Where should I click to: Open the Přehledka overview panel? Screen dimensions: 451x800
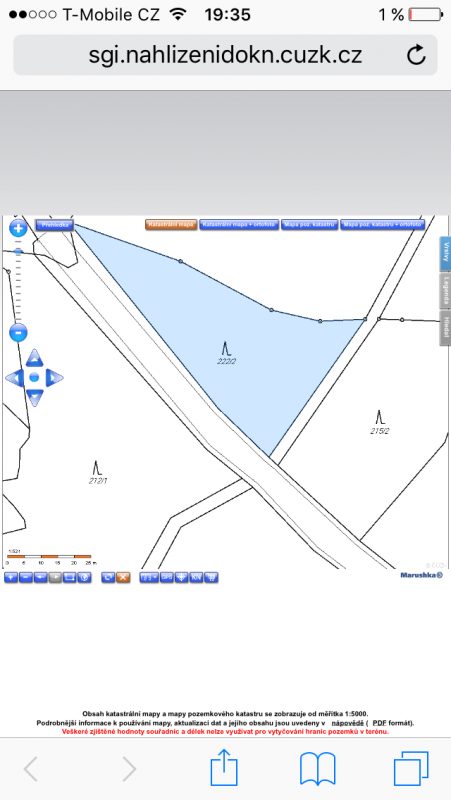[x=55, y=225]
